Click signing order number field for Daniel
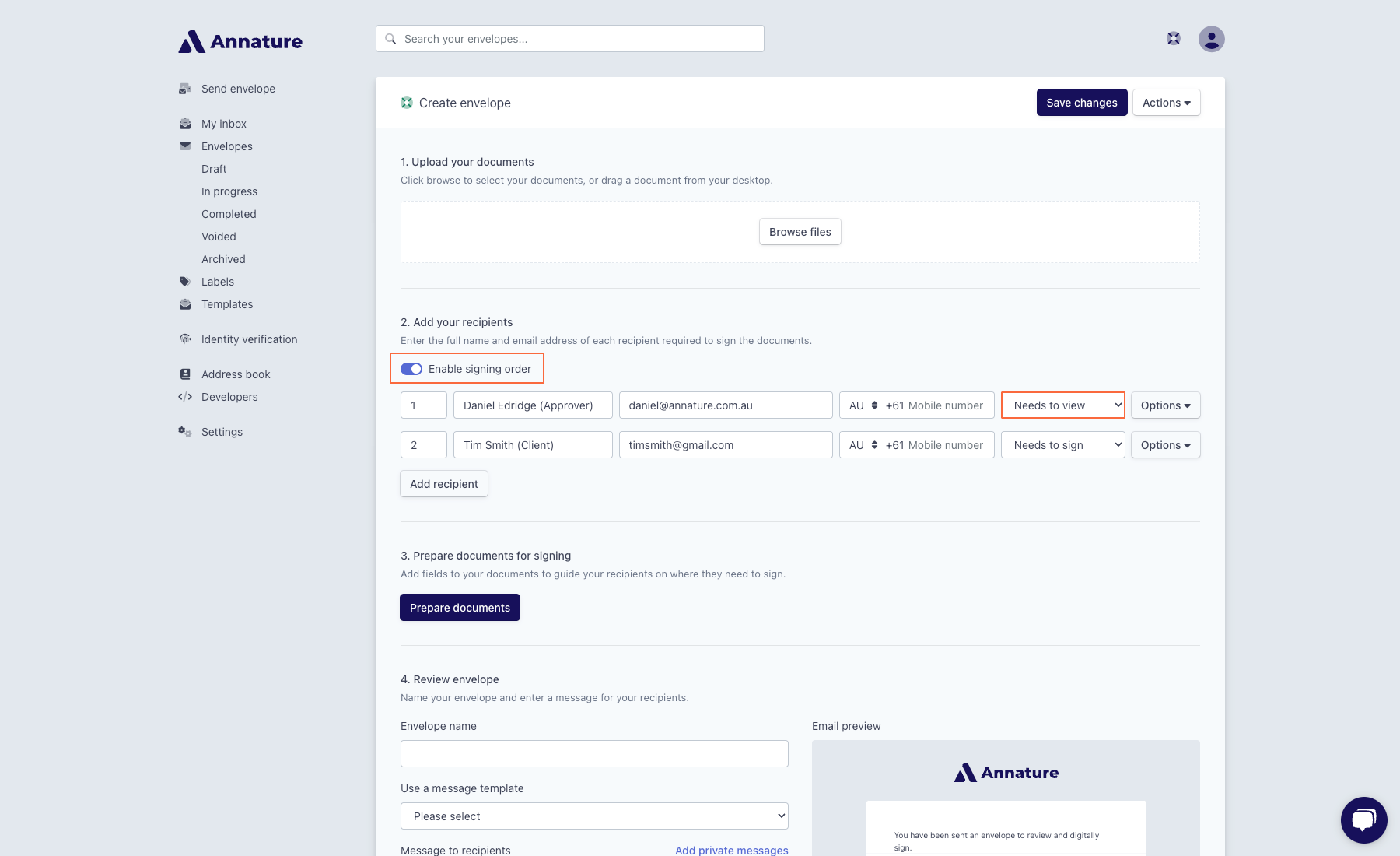Image resolution: width=1400 pixels, height=856 pixels. [x=424, y=405]
